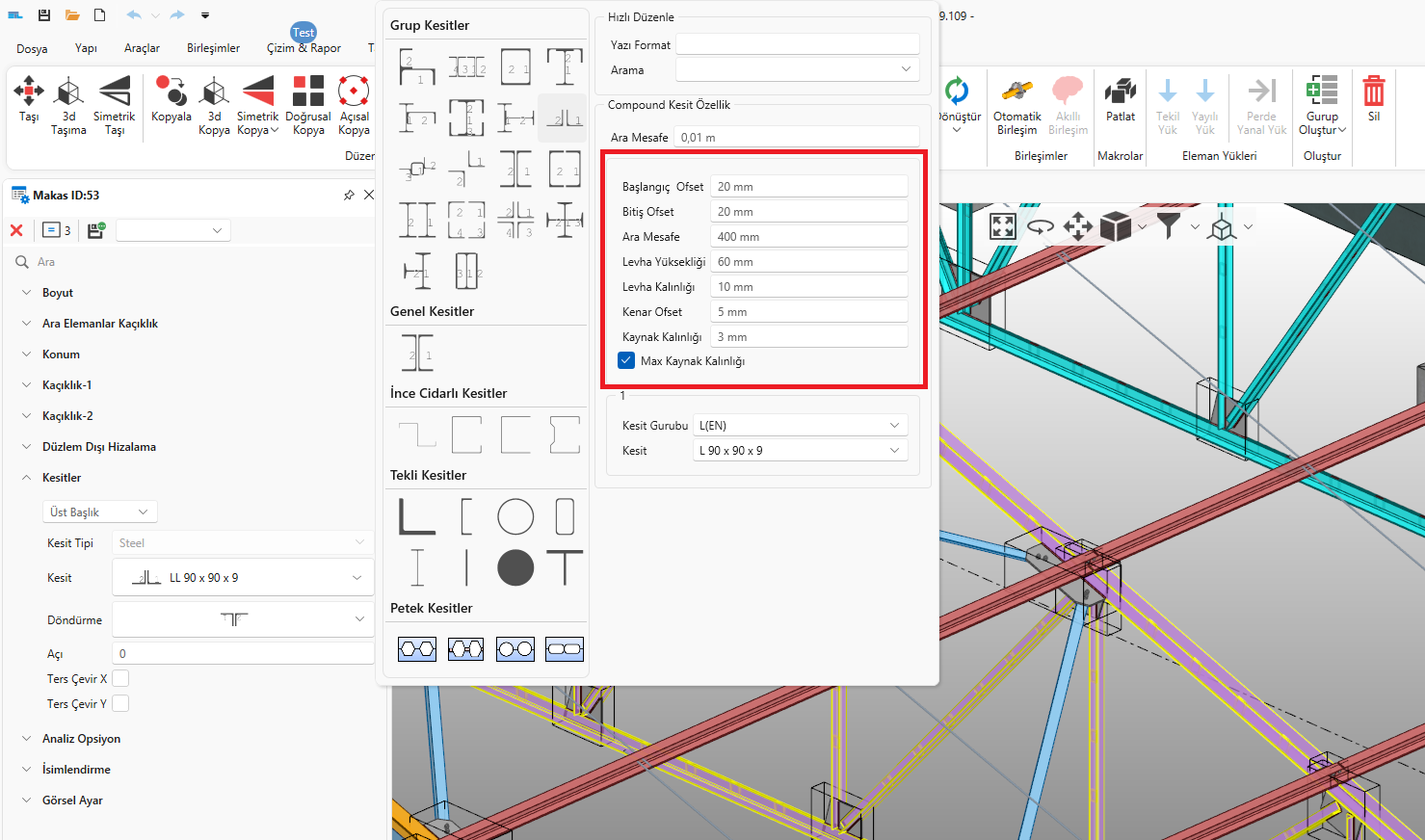Click the Patlat icon in ribbon
The height and width of the screenshot is (840, 1425).
pyautogui.click(x=1120, y=93)
